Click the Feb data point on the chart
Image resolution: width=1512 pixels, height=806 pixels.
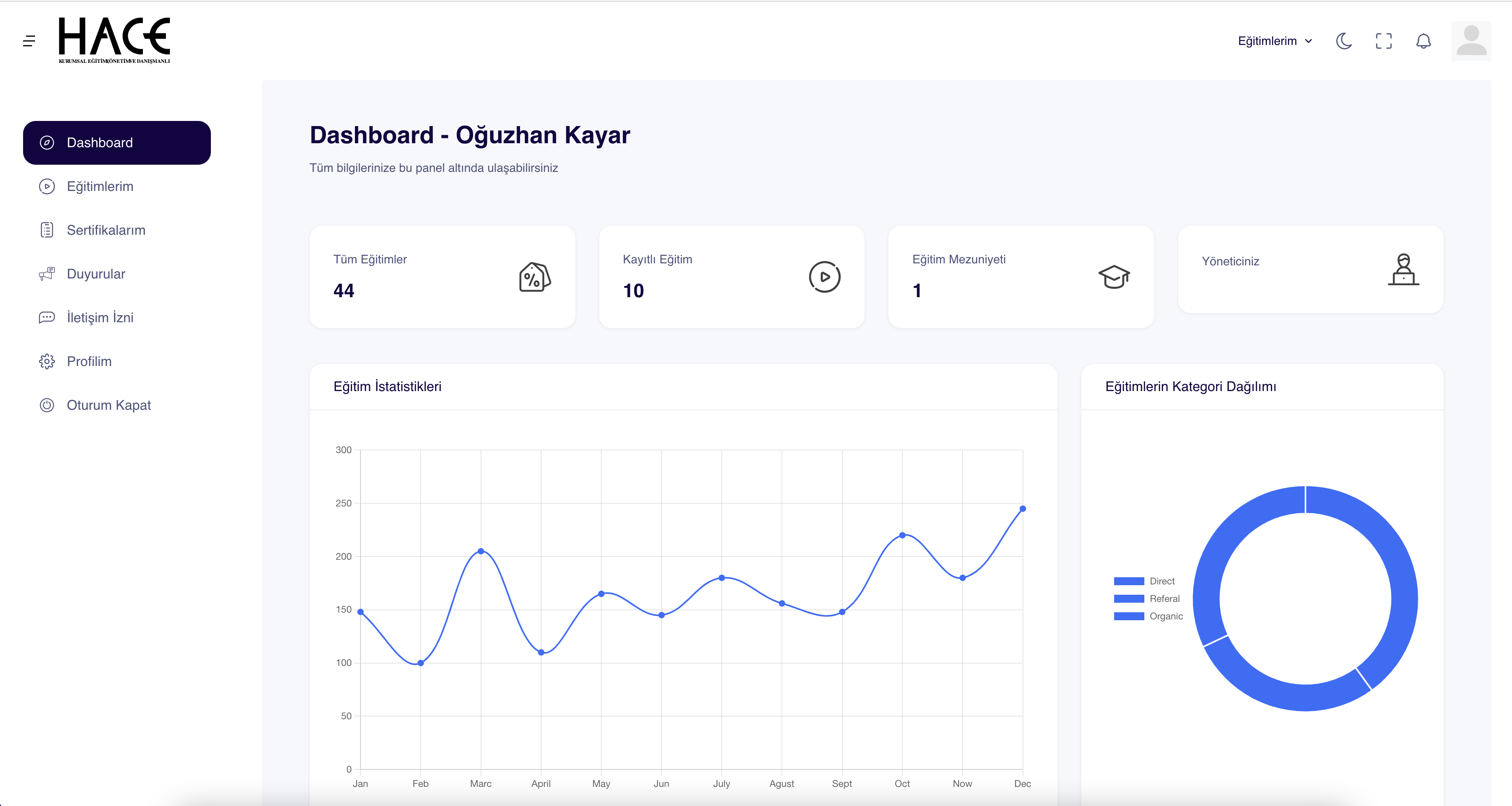[x=420, y=663]
